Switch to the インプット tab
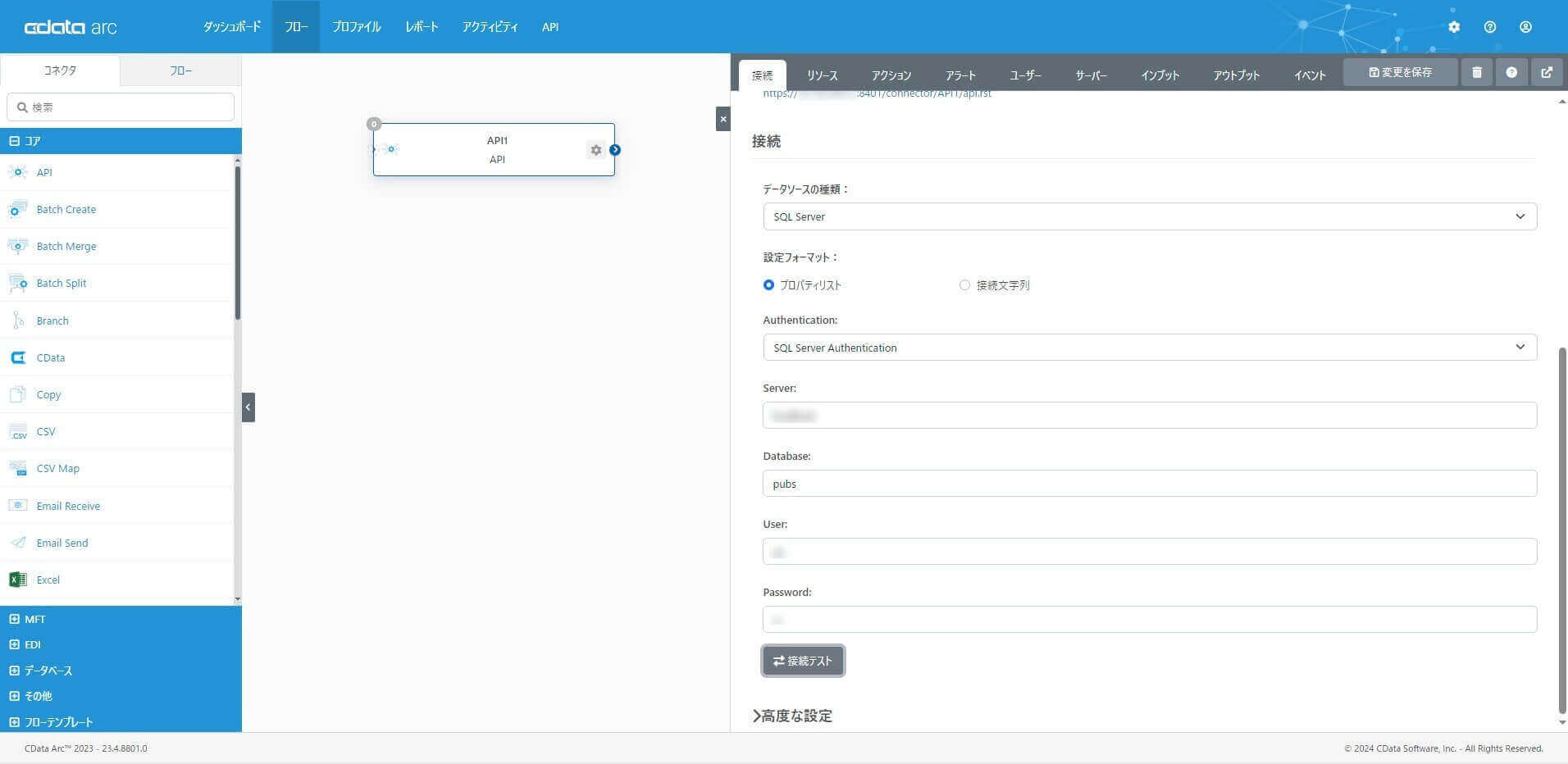This screenshot has width=1568, height=764. coord(1160,75)
